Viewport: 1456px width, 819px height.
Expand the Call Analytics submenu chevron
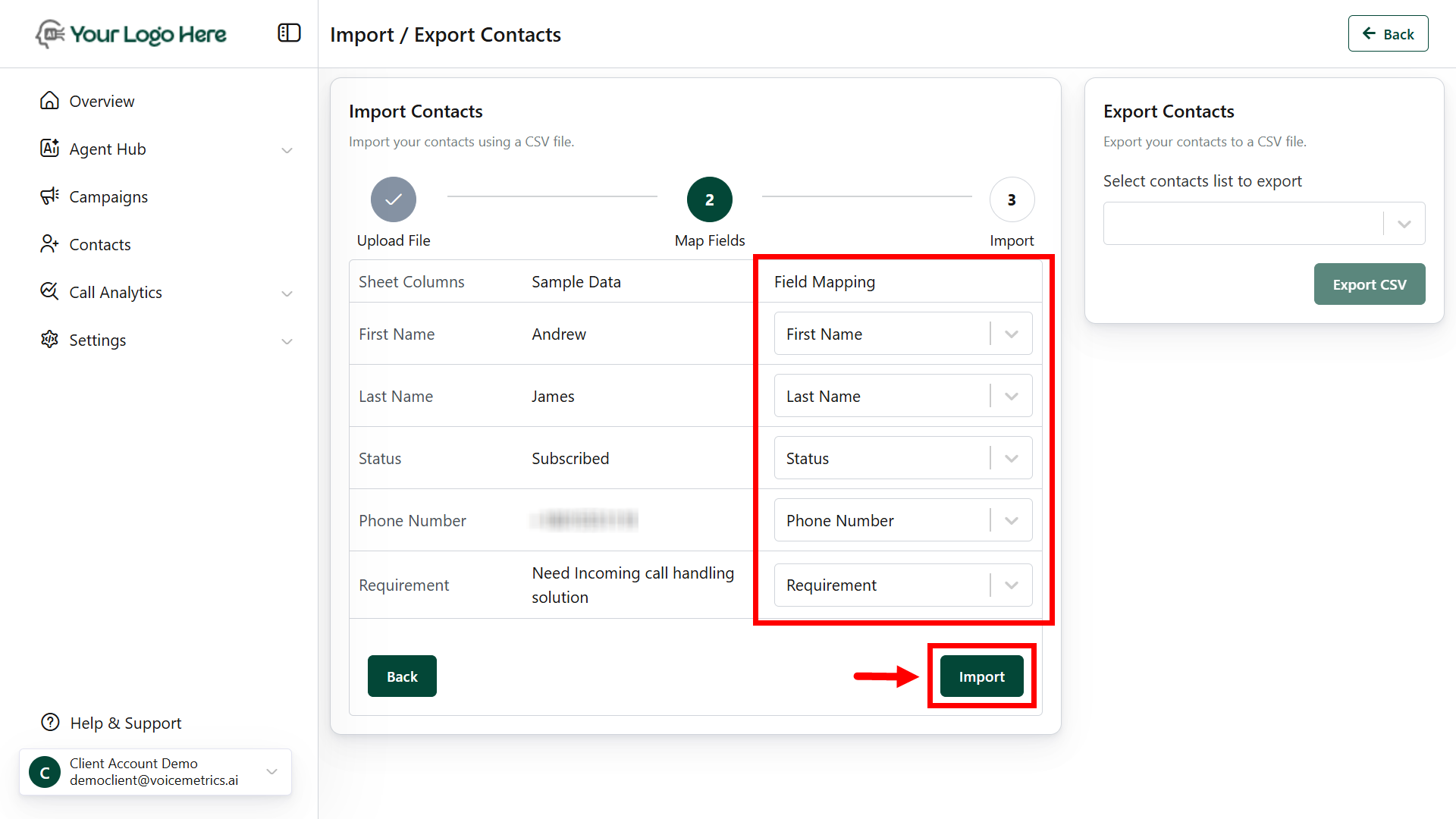coord(287,293)
